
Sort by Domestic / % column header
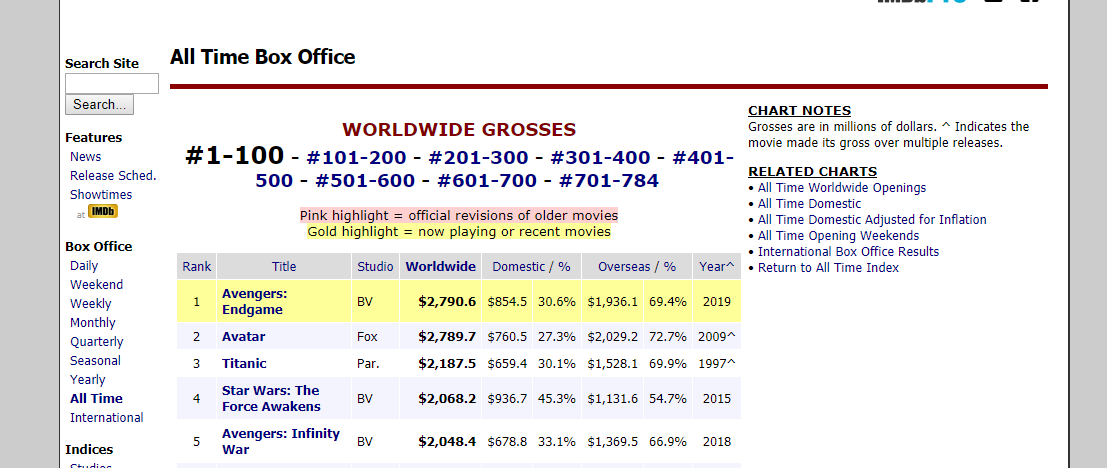pos(531,267)
